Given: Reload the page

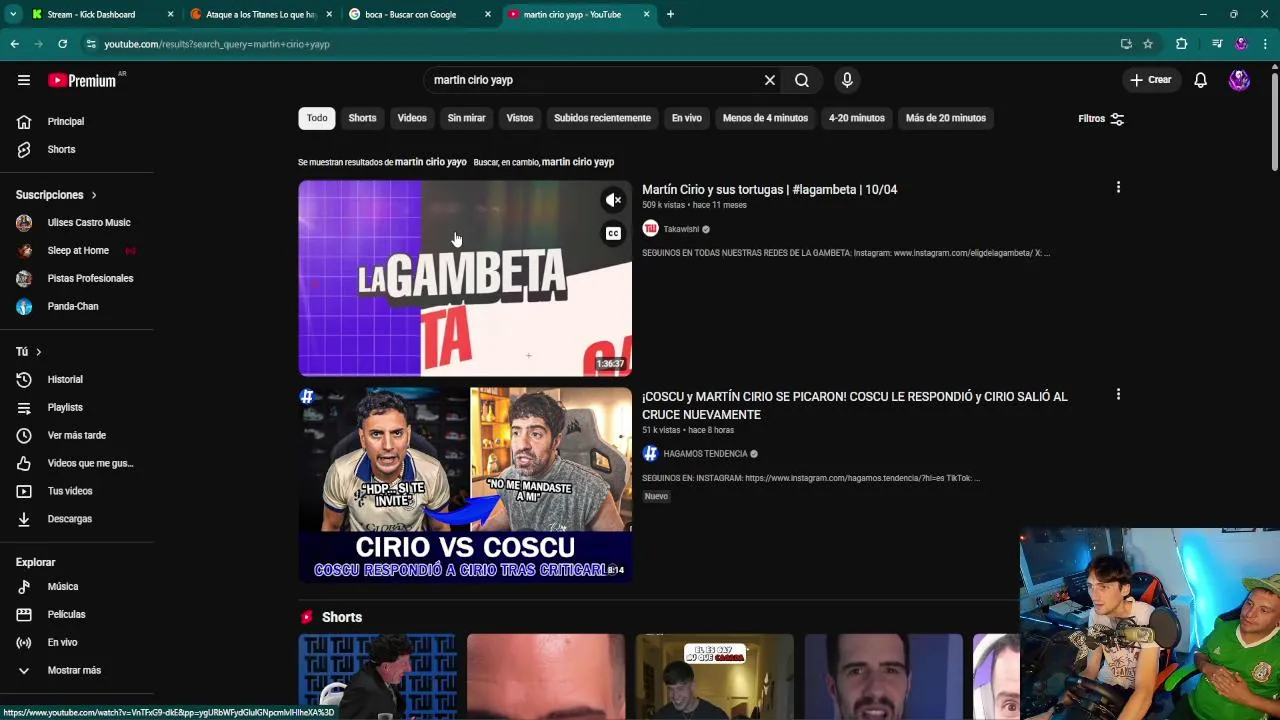Looking at the screenshot, I should [x=62, y=44].
